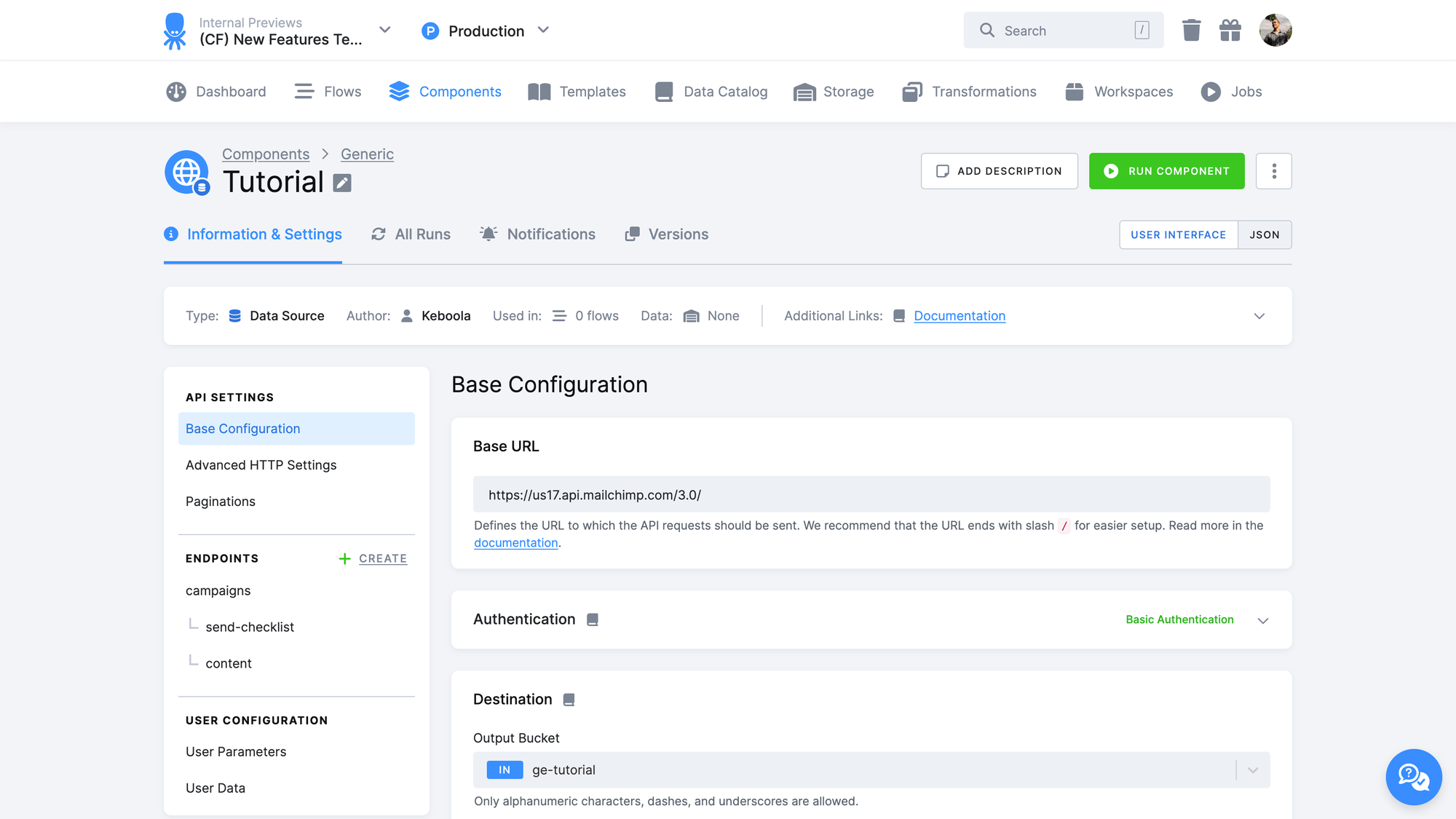Viewport: 1456px width, 819px height.
Task: Expand the Authentication section chevron
Action: tap(1263, 620)
